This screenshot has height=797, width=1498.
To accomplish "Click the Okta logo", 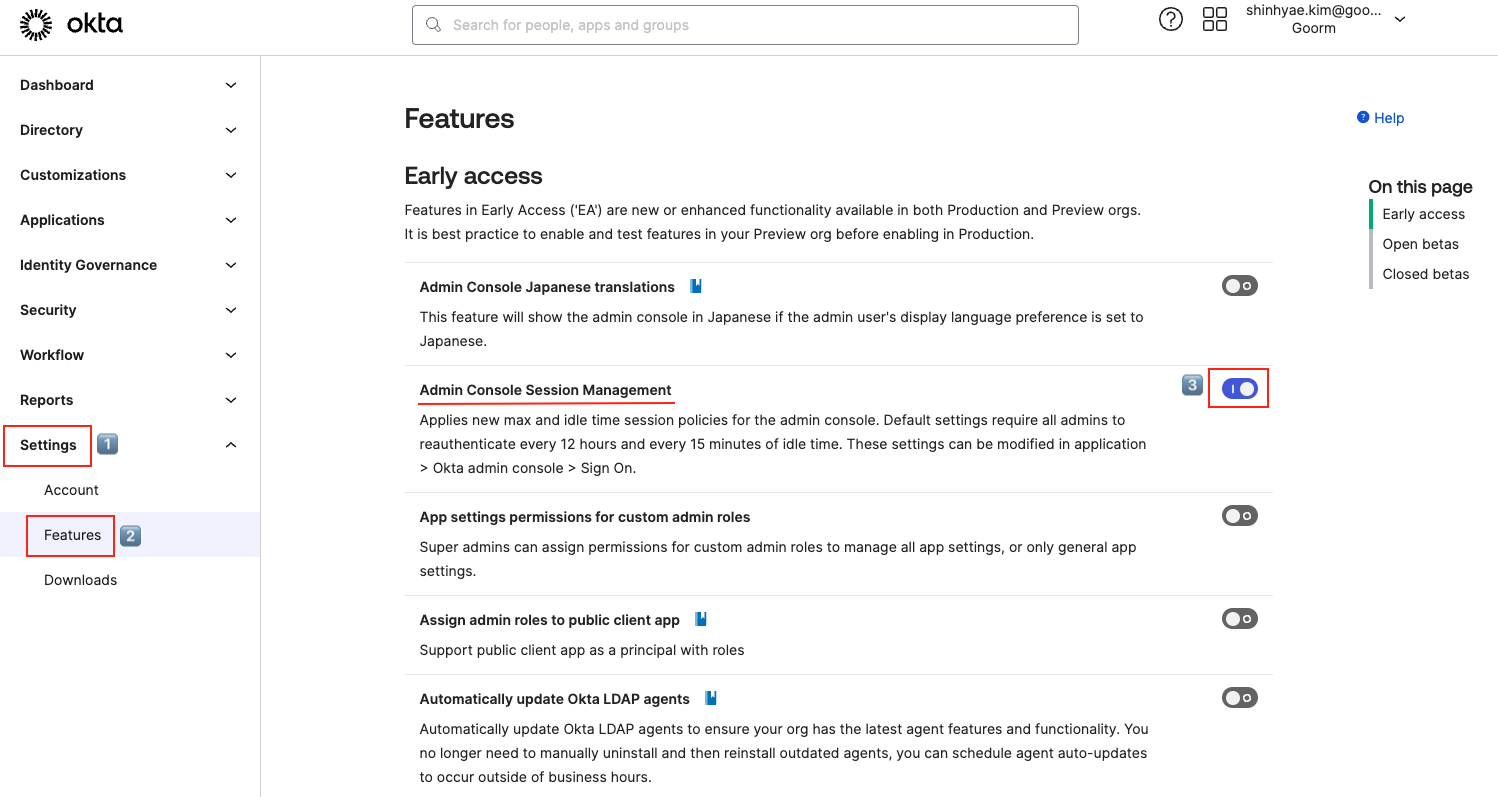I will click(71, 25).
